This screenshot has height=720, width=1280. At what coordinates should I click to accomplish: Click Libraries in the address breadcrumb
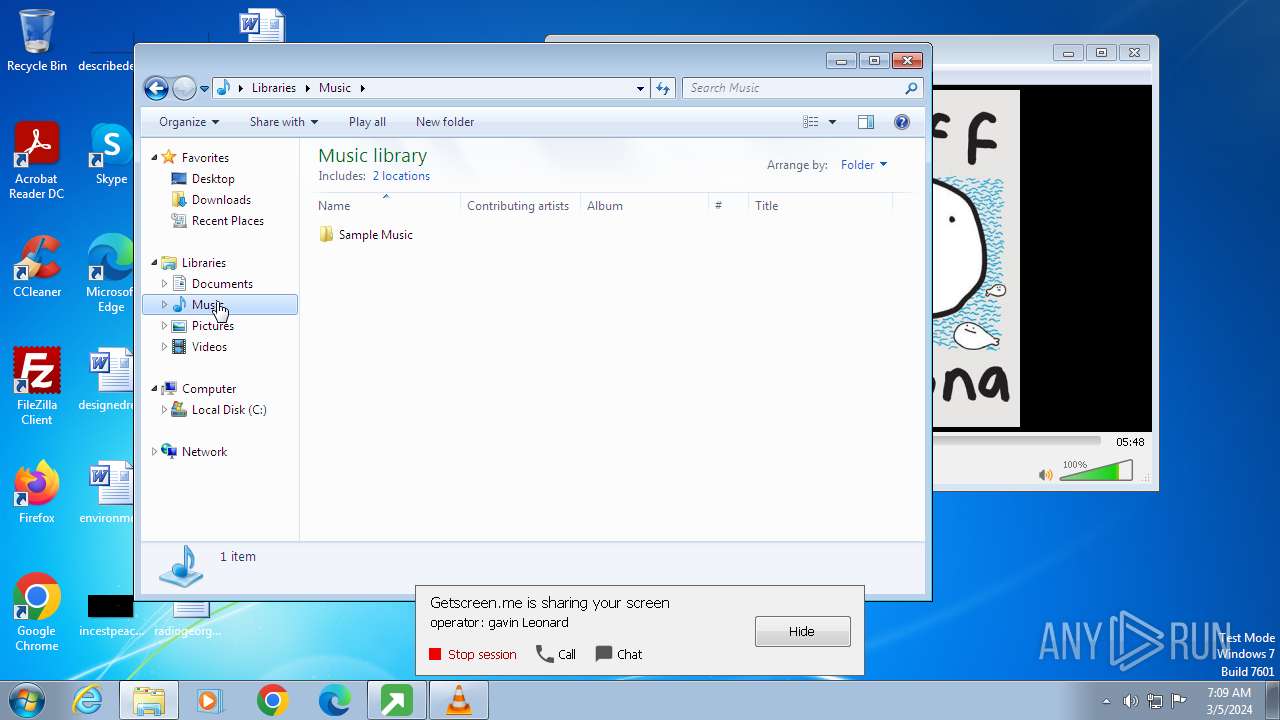(x=273, y=88)
